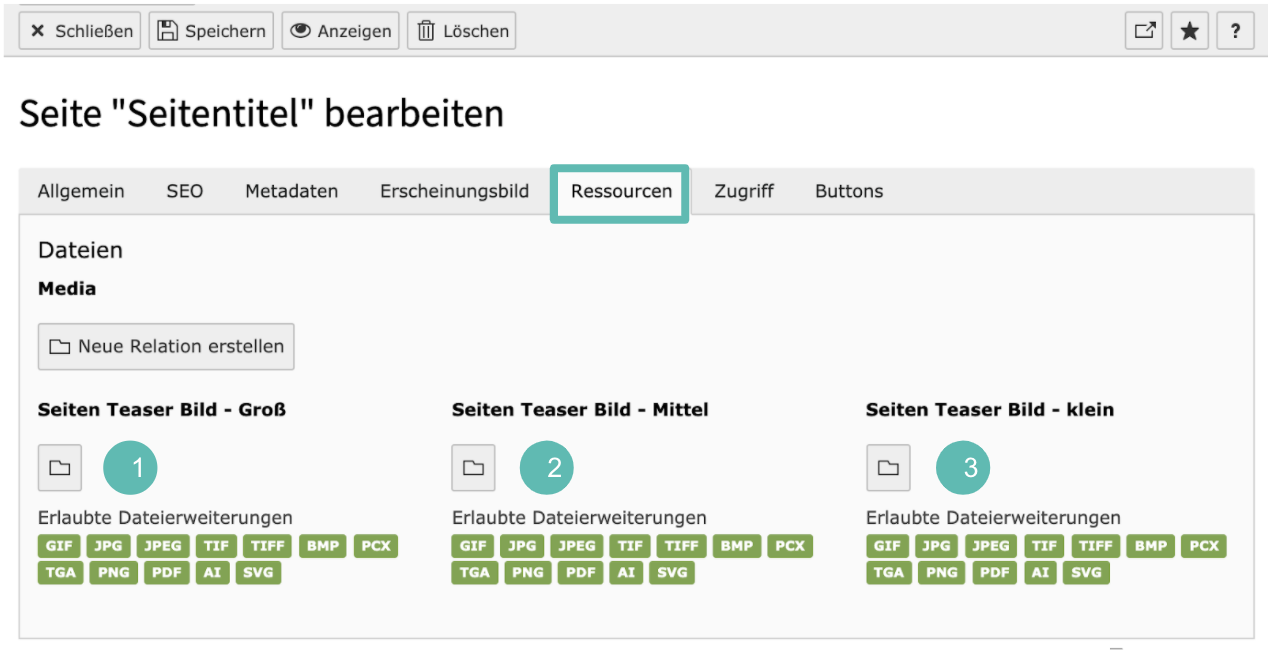The width and height of the screenshot is (1268, 654).
Task: Switch to the Allgemein tab
Action: click(x=81, y=191)
